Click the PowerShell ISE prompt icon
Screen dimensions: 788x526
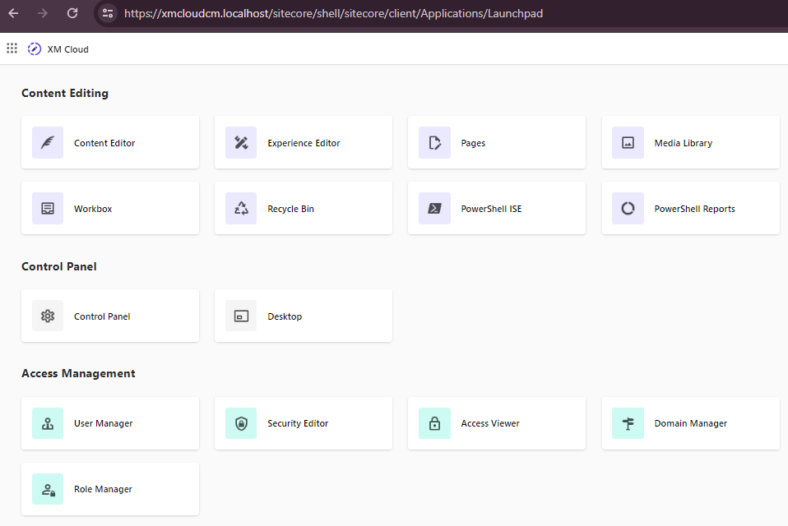tap(435, 208)
